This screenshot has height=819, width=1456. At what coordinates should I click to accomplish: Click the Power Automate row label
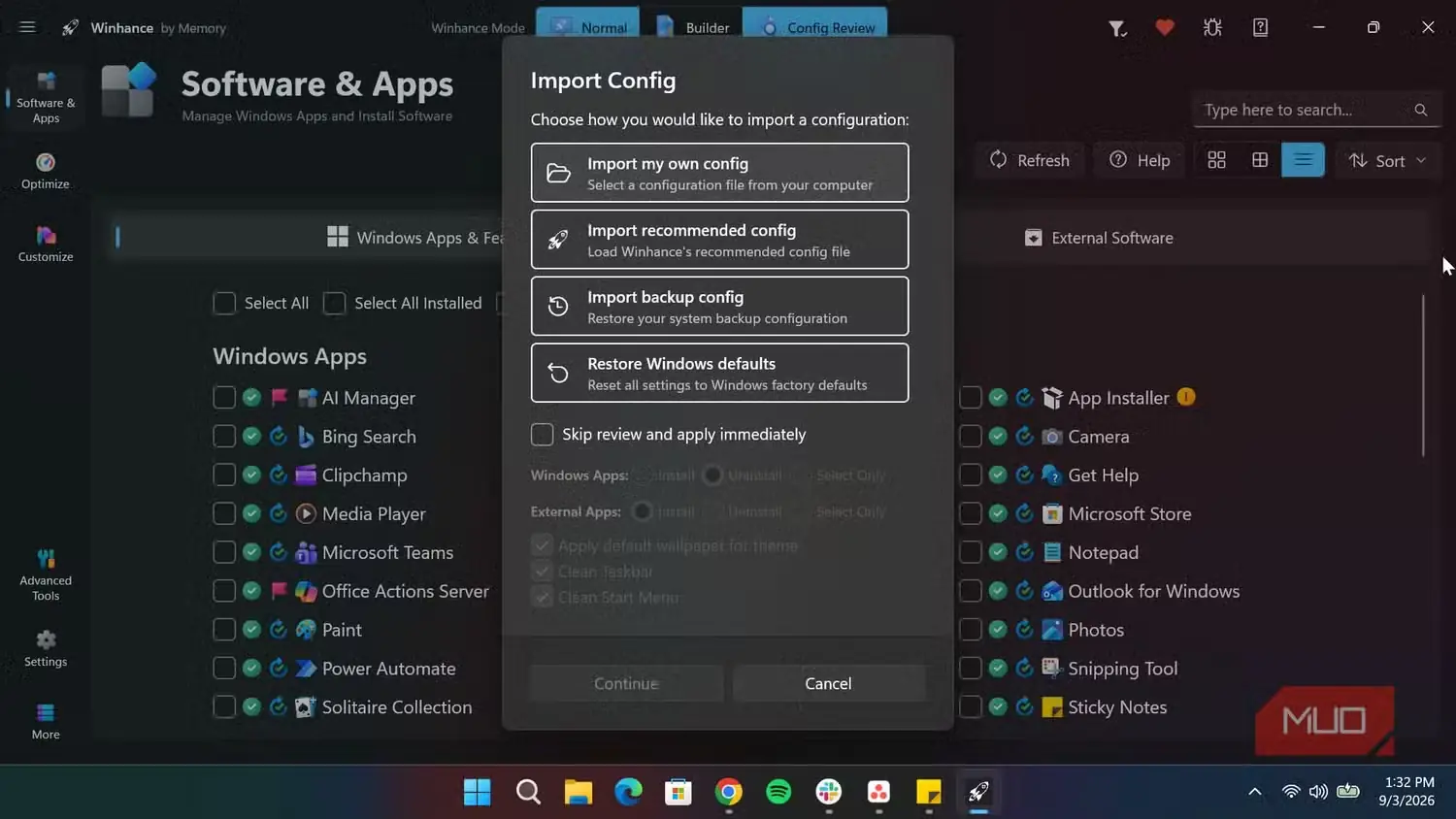(388, 669)
